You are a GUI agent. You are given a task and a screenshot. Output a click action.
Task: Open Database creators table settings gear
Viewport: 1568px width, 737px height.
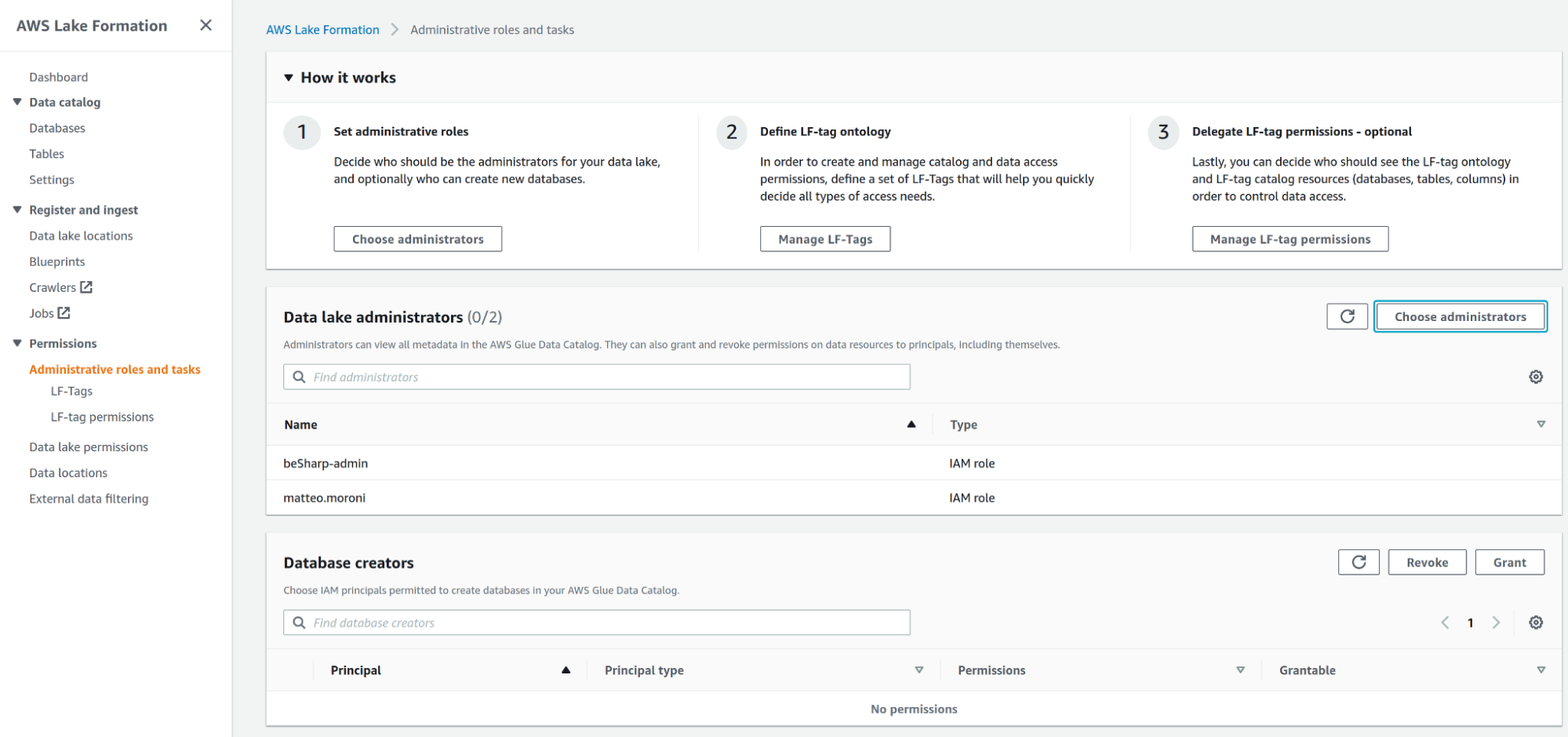[x=1536, y=622]
